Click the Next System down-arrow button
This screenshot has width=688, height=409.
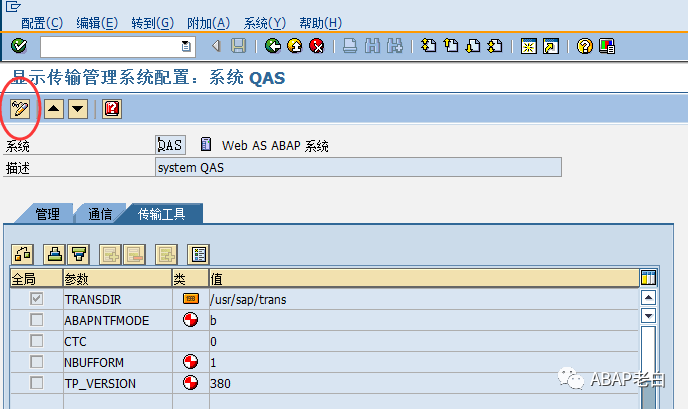[x=78, y=108]
